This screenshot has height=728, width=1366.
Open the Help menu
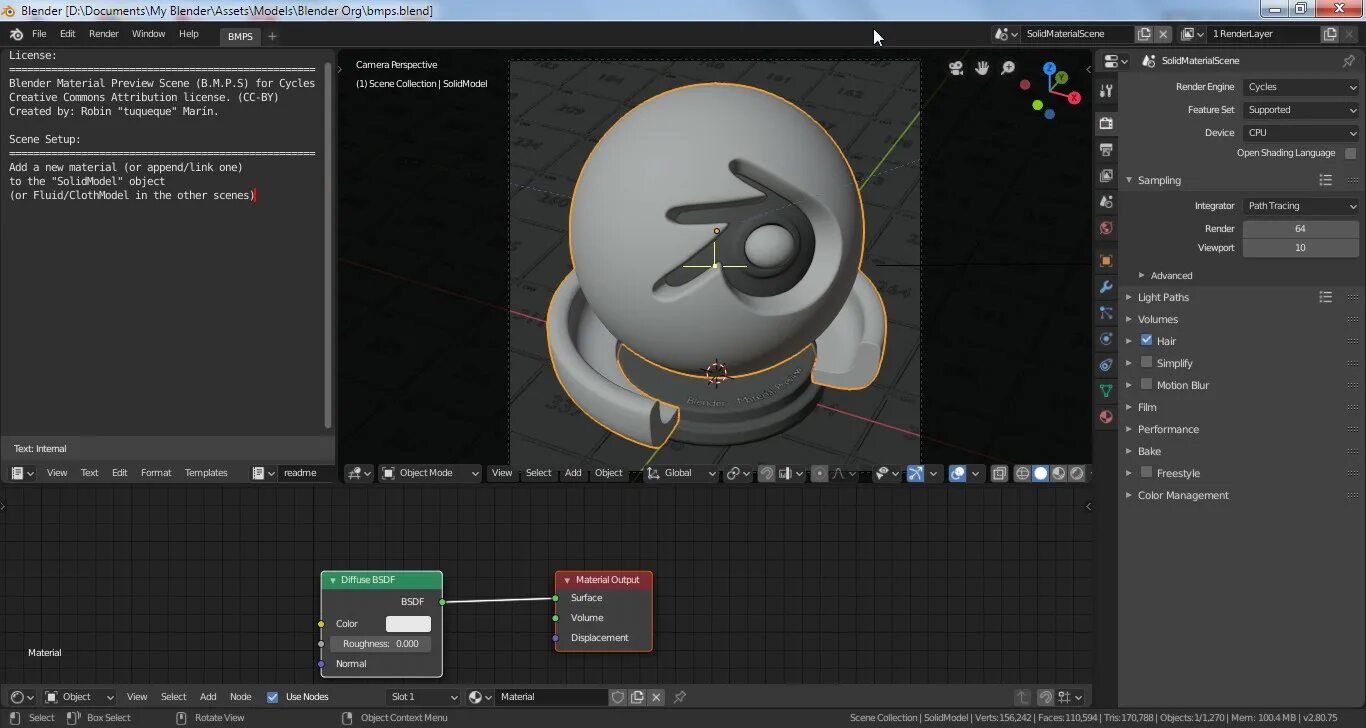tap(189, 34)
